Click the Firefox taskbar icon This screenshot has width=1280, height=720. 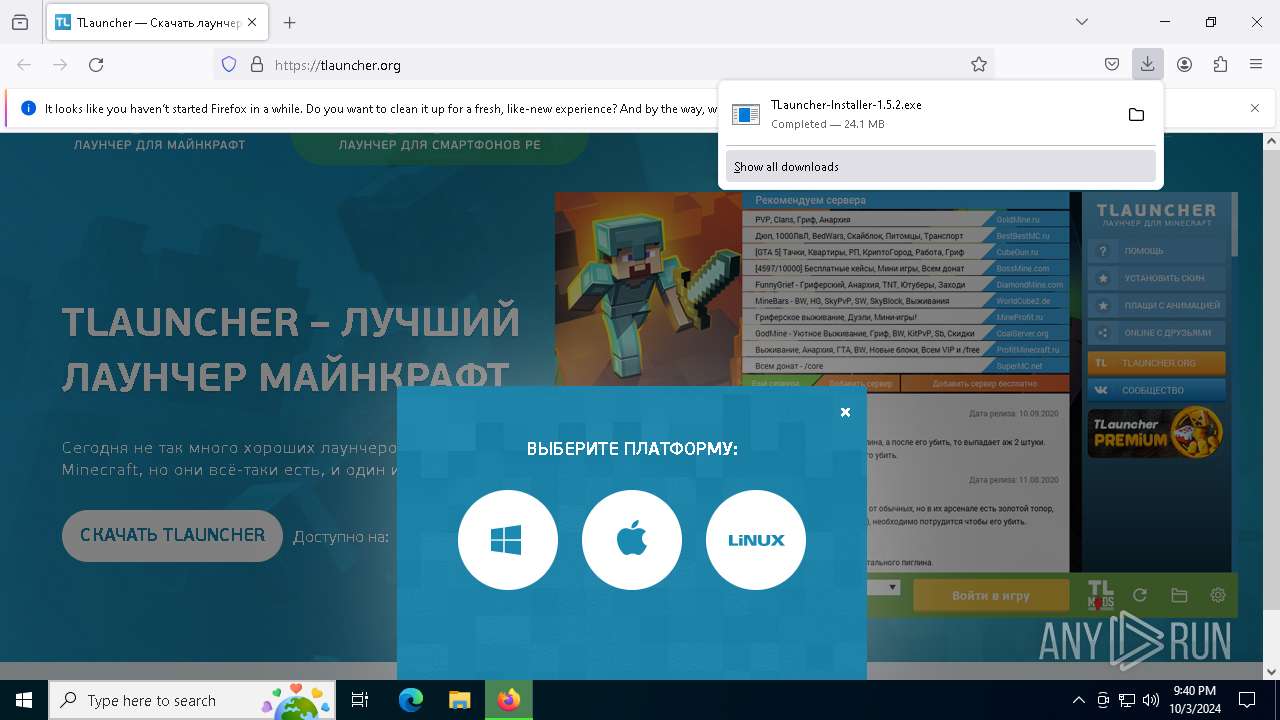click(509, 700)
